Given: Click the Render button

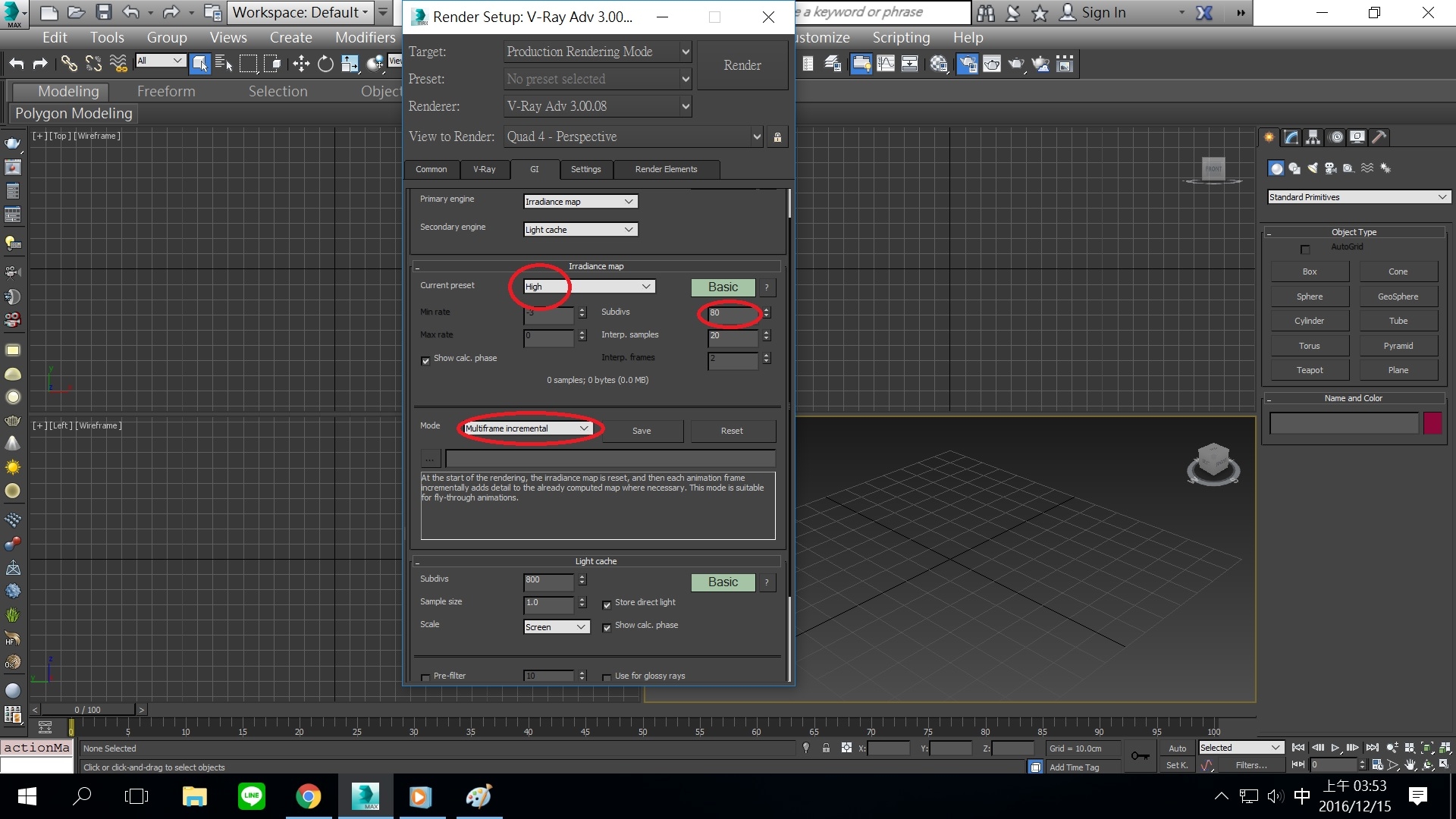Looking at the screenshot, I should coord(742,65).
